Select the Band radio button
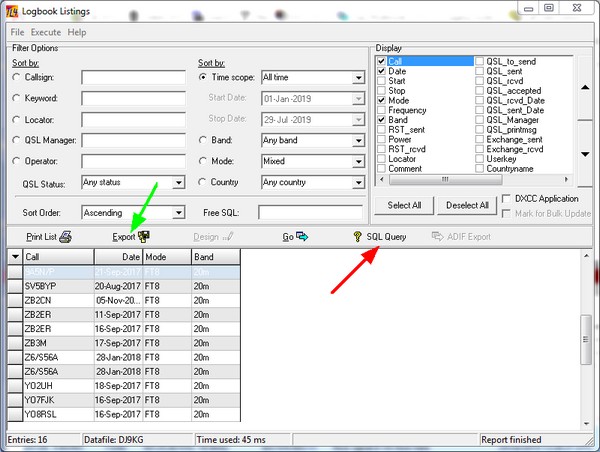This screenshot has height=452, width=600. pos(203,140)
